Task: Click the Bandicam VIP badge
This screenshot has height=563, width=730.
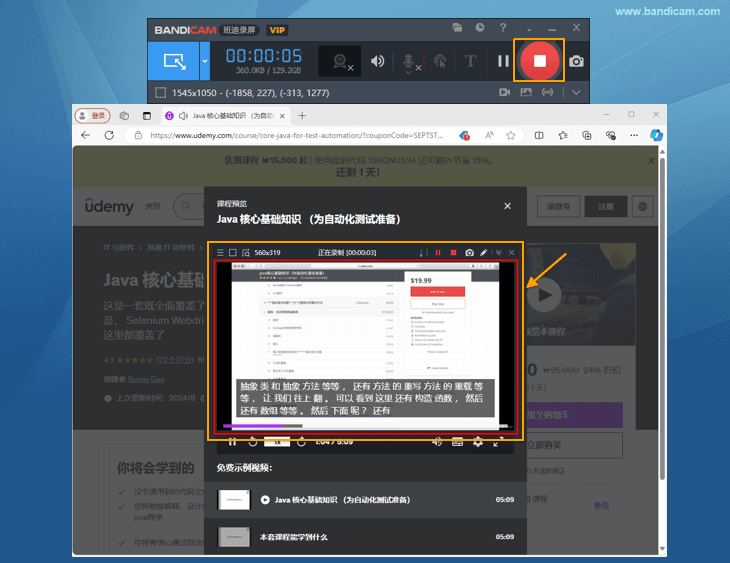Action: click(277, 30)
